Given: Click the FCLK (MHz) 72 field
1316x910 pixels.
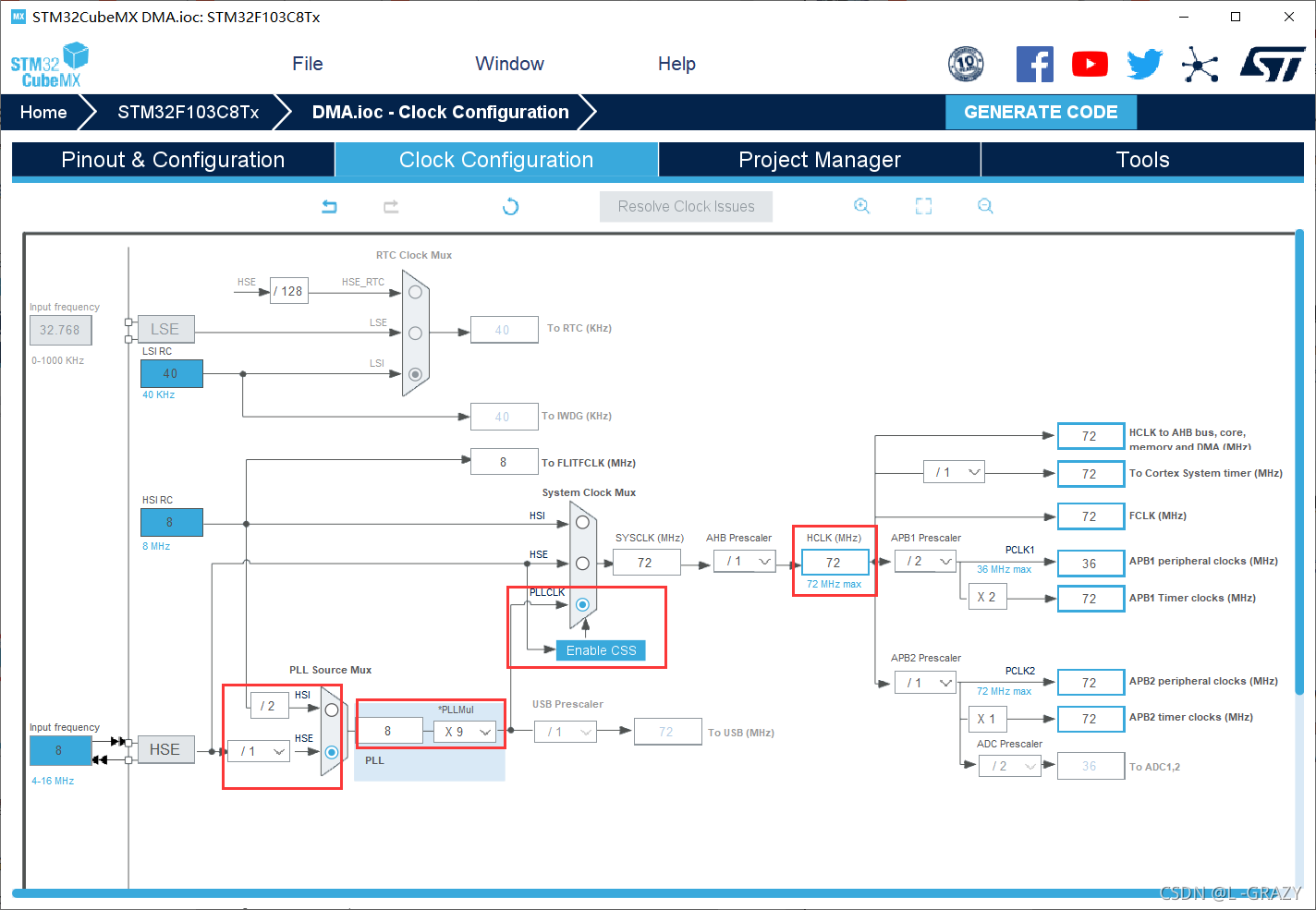Looking at the screenshot, I should (x=1091, y=516).
